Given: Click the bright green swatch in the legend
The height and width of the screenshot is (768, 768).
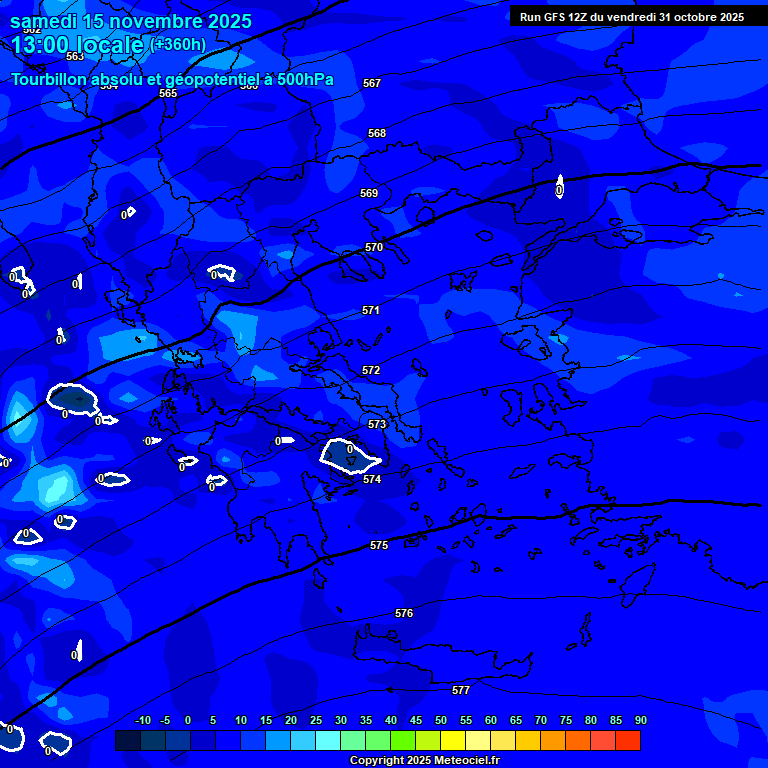Looking at the screenshot, I should (x=403, y=741).
